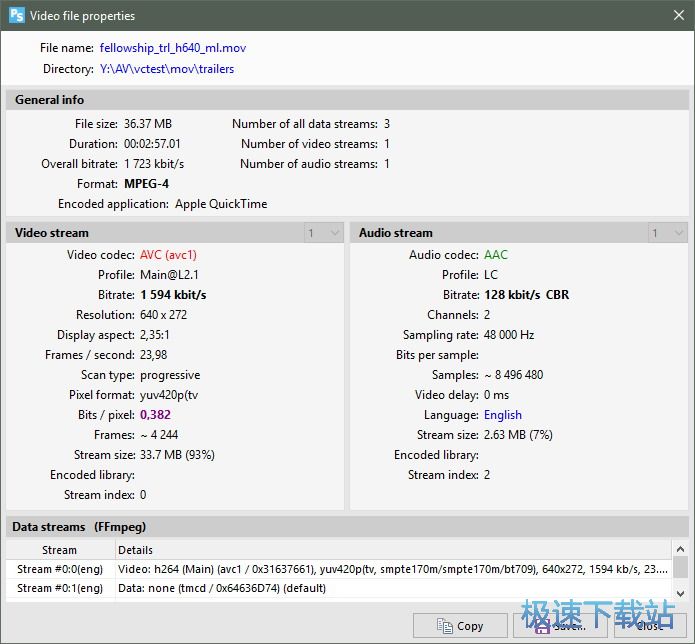
Task: Select the file name fellowship_trl_h640_ml.mov
Action: point(173,48)
